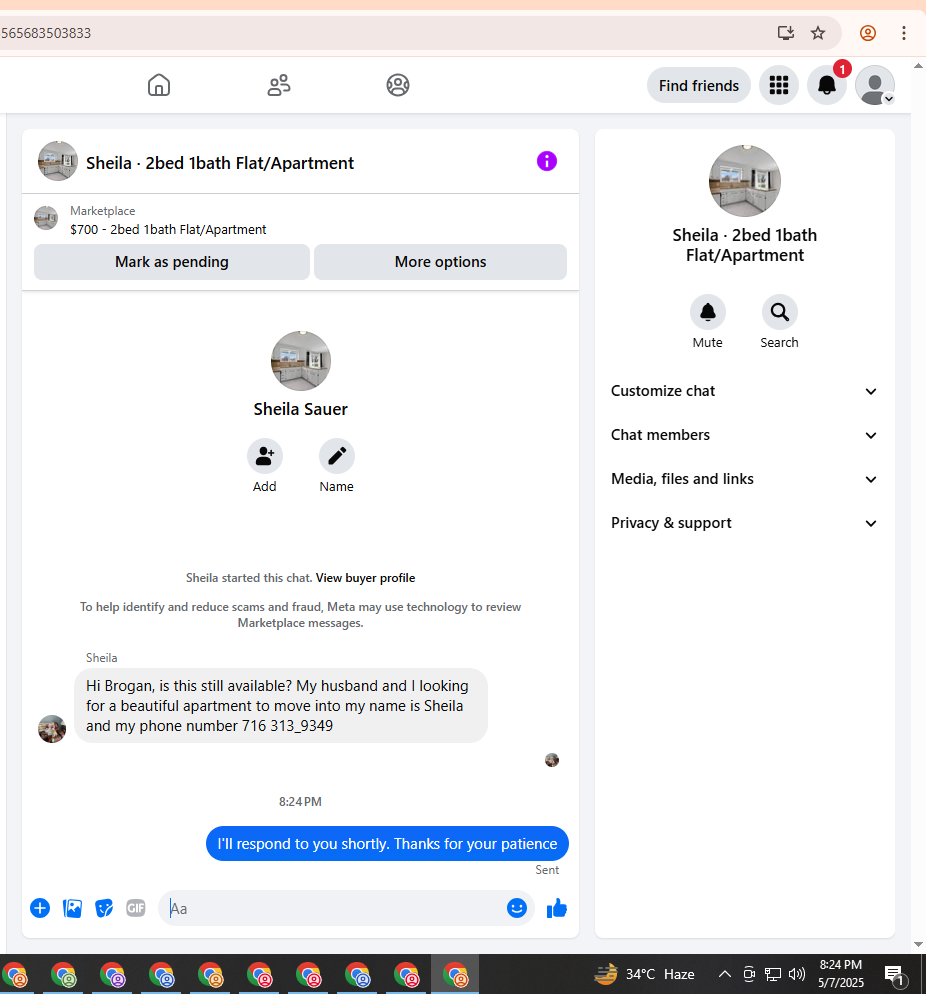Click the taskbar network icon

pos(773,974)
